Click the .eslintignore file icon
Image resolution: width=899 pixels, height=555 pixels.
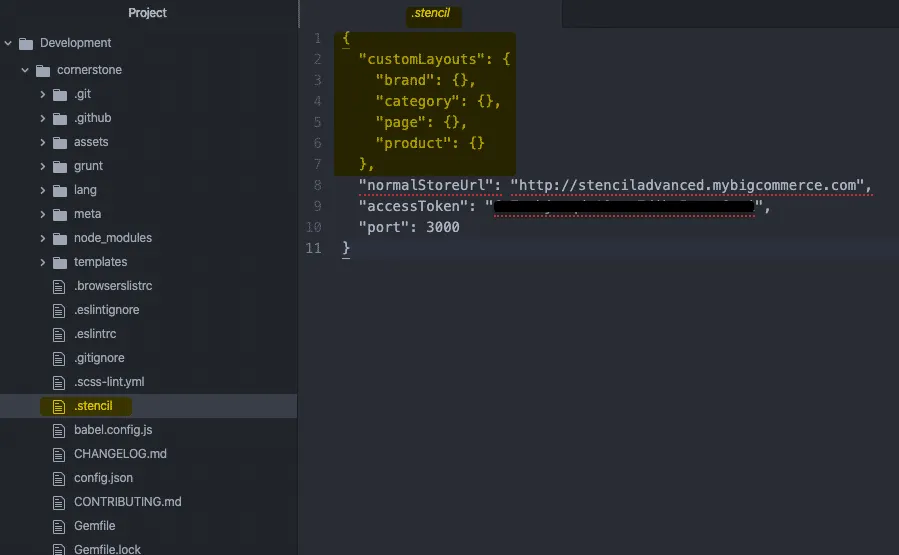[59, 311]
